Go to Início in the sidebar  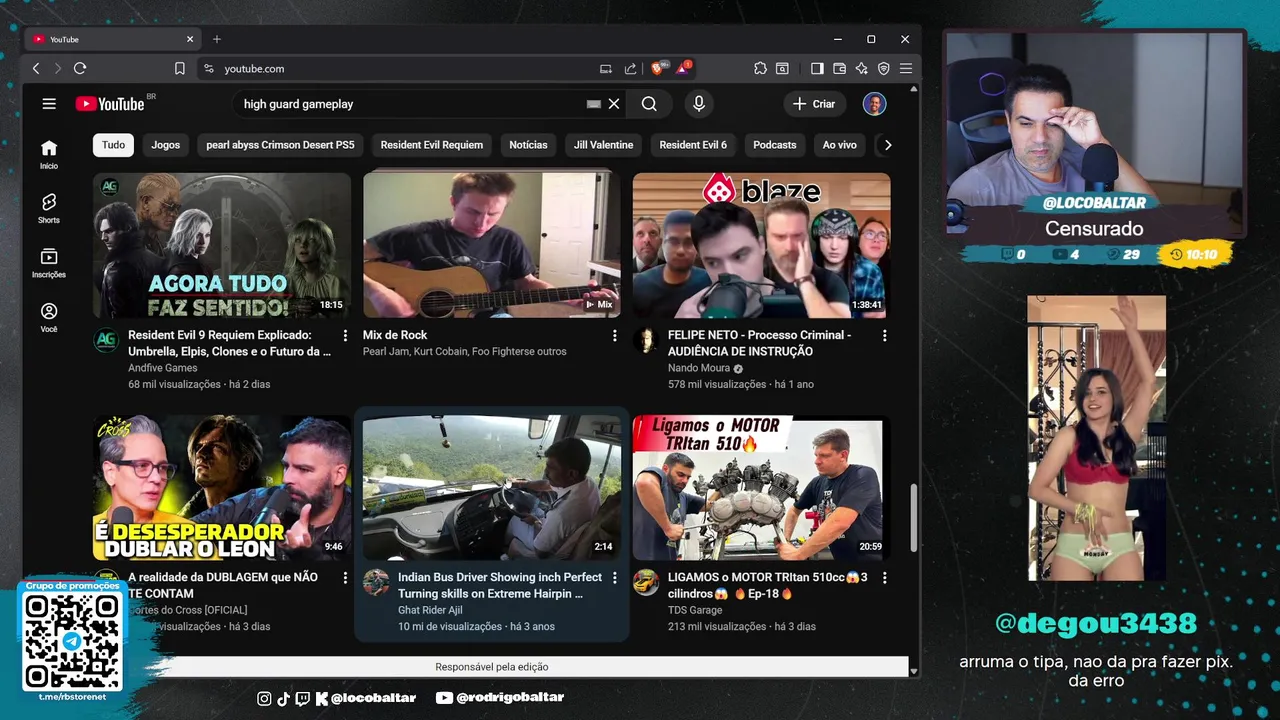49,154
